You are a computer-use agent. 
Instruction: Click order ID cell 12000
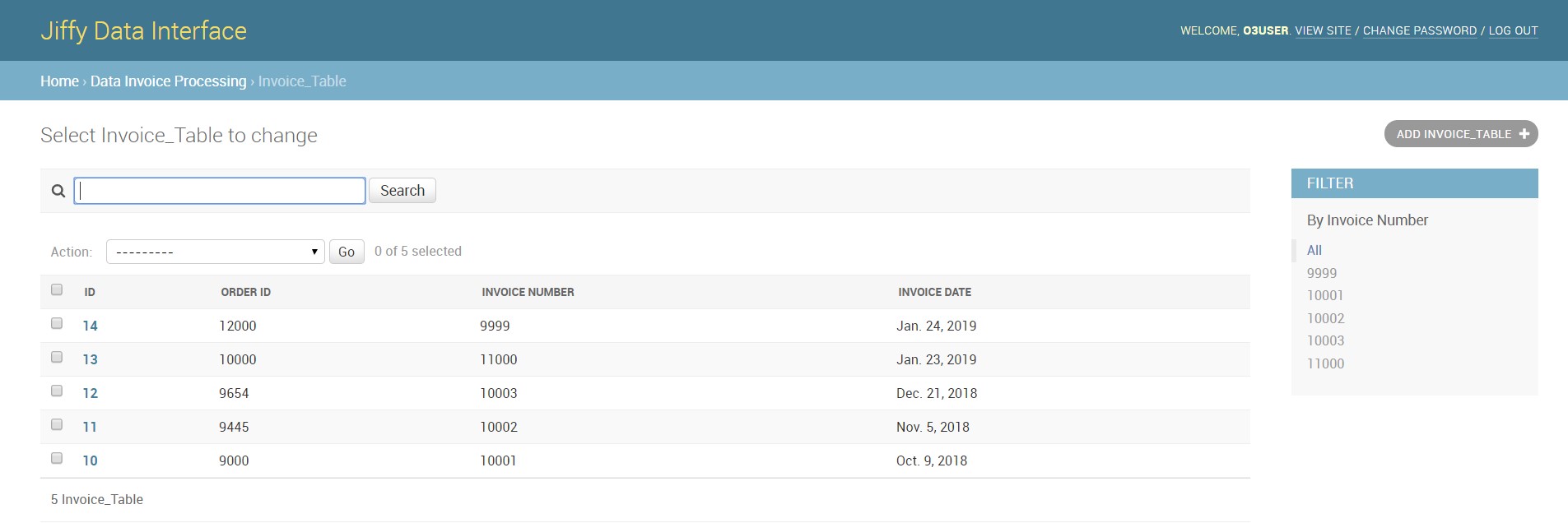[238, 326]
